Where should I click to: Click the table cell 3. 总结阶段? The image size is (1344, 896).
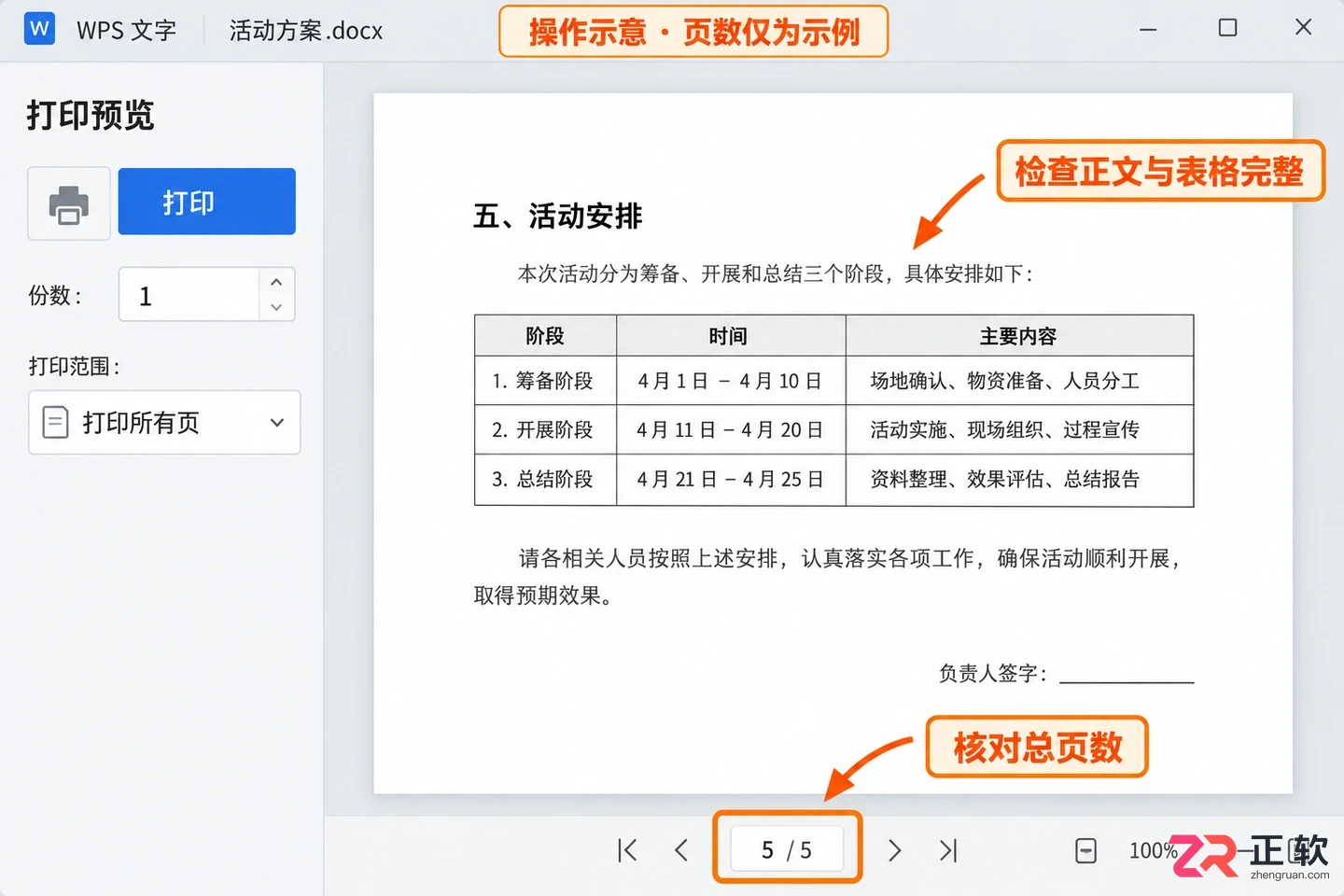coord(543,479)
